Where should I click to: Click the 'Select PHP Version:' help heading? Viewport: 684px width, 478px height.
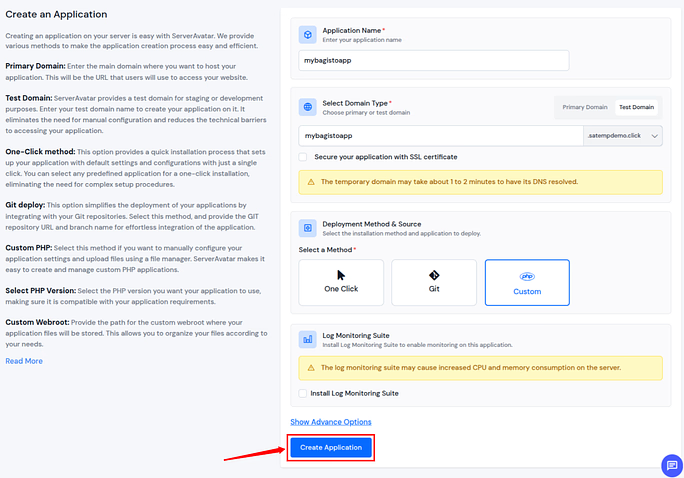(x=41, y=290)
